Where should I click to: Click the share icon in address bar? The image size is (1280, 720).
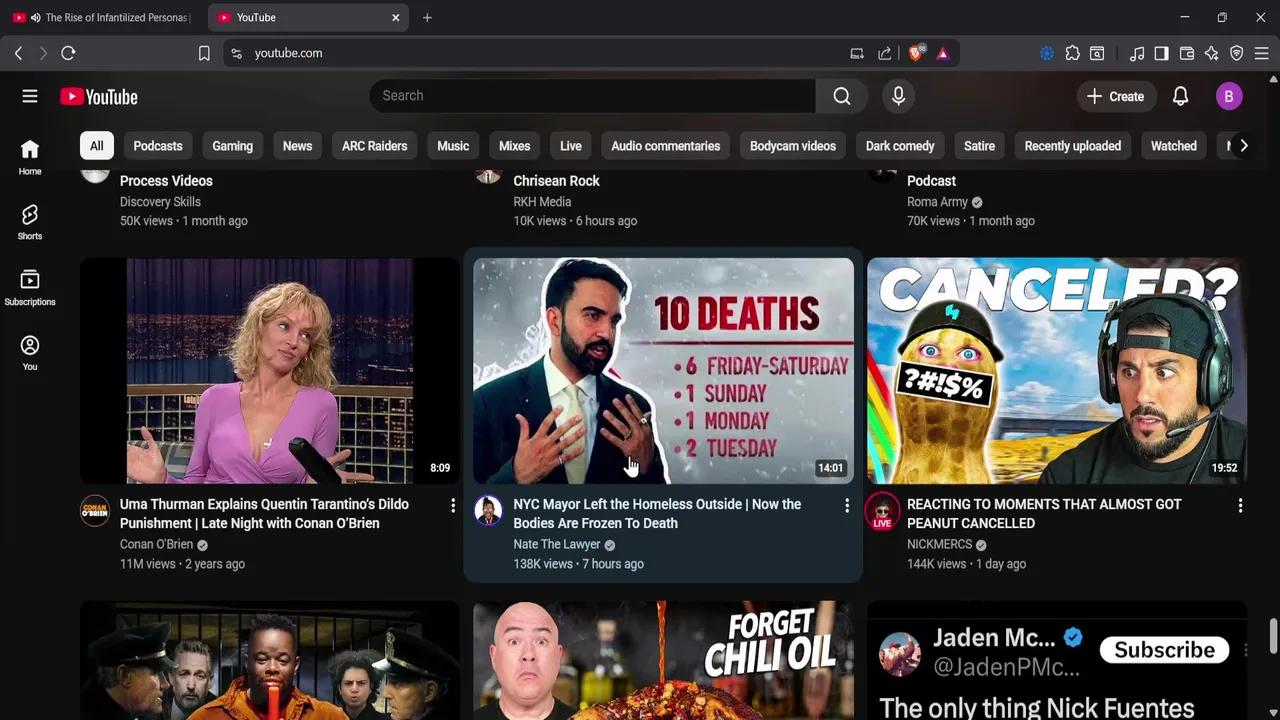(885, 53)
